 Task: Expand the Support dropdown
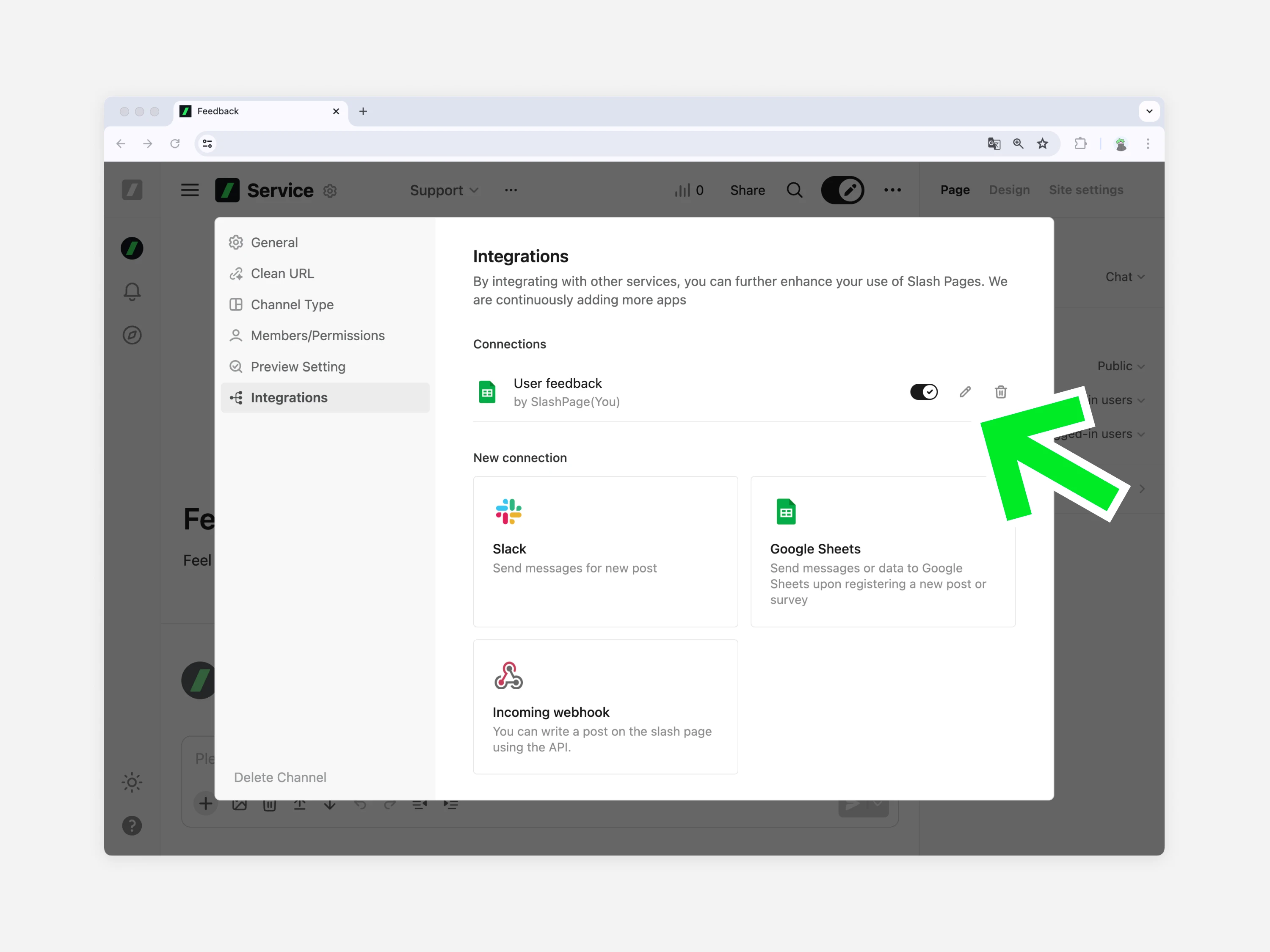click(x=444, y=190)
